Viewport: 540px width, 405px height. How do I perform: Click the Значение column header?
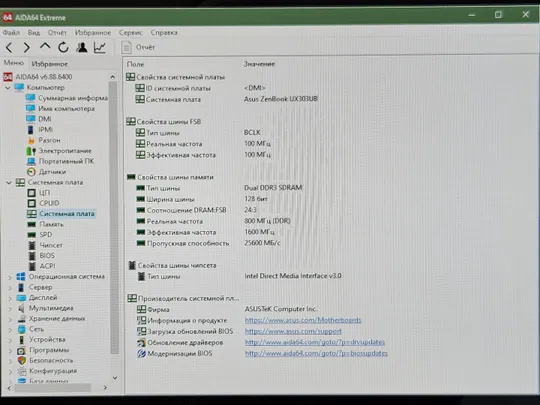[259, 64]
